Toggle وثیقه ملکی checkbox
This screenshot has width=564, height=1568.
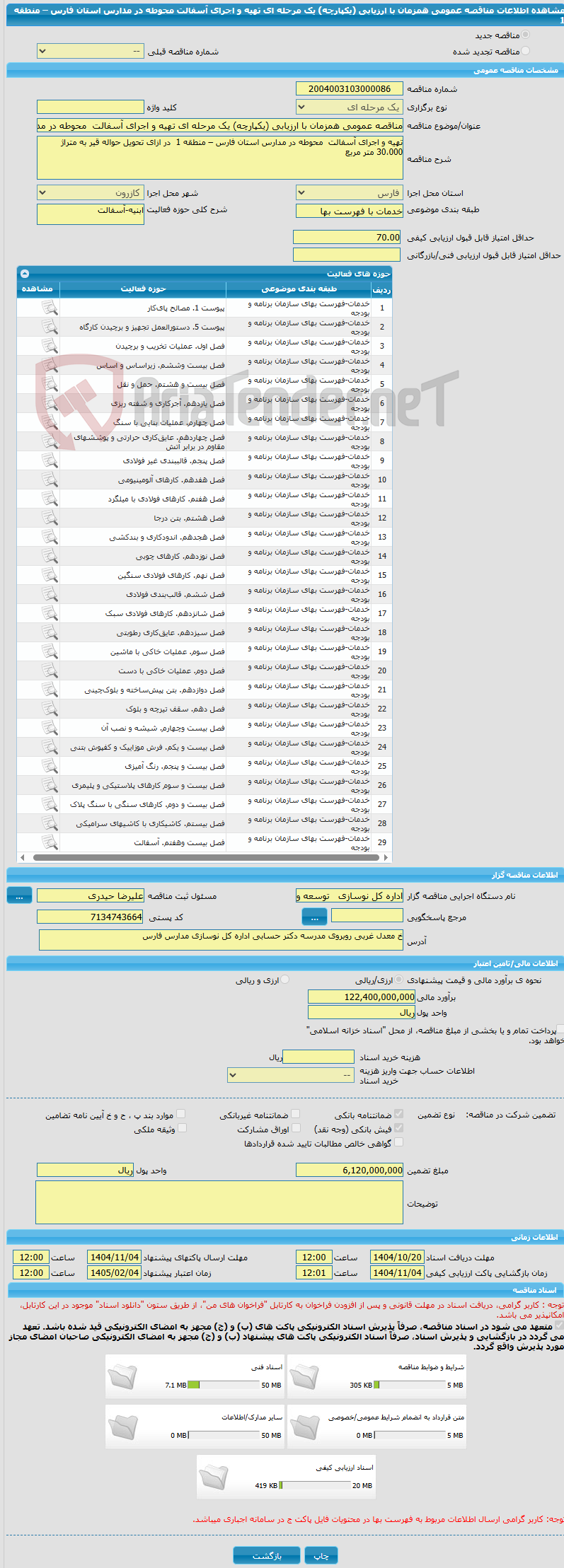[182, 1128]
